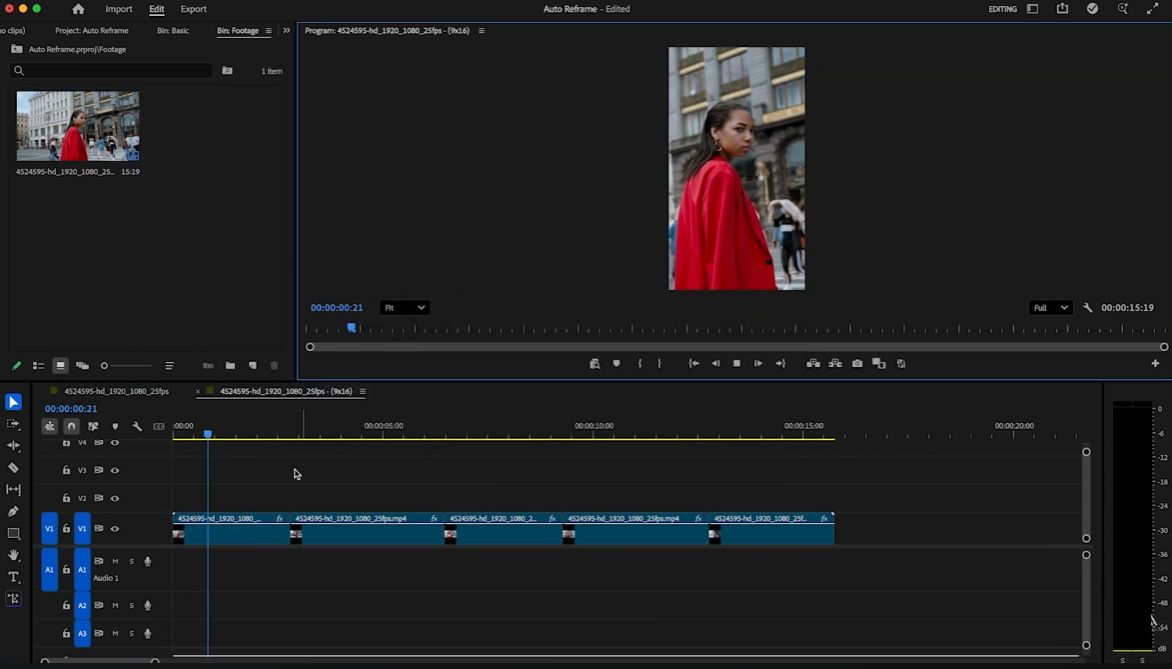Open the Fit zoom level dropdown
1172x669 pixels.
(404, 307)
